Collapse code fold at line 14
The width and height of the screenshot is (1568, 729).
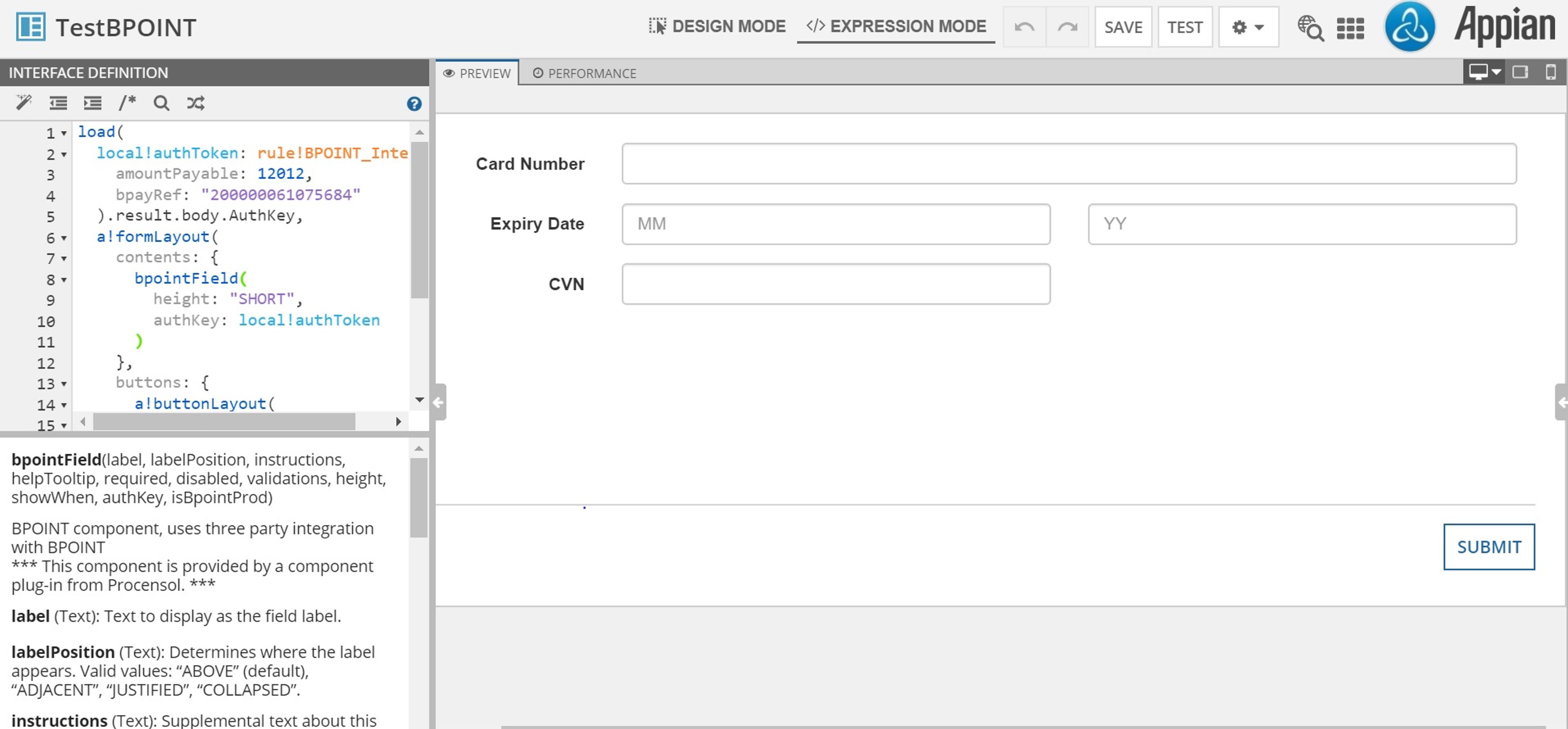[63, 405]
